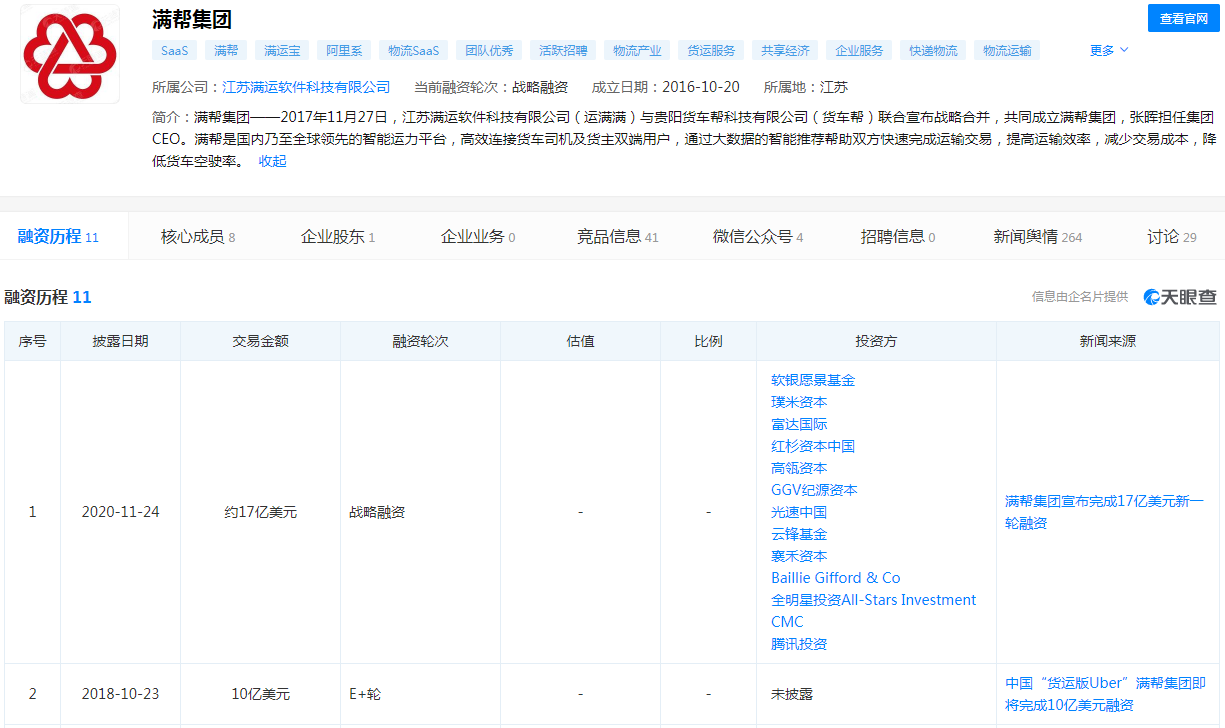Select the 企业服务 tag
1225x728 pixels.
859,50
